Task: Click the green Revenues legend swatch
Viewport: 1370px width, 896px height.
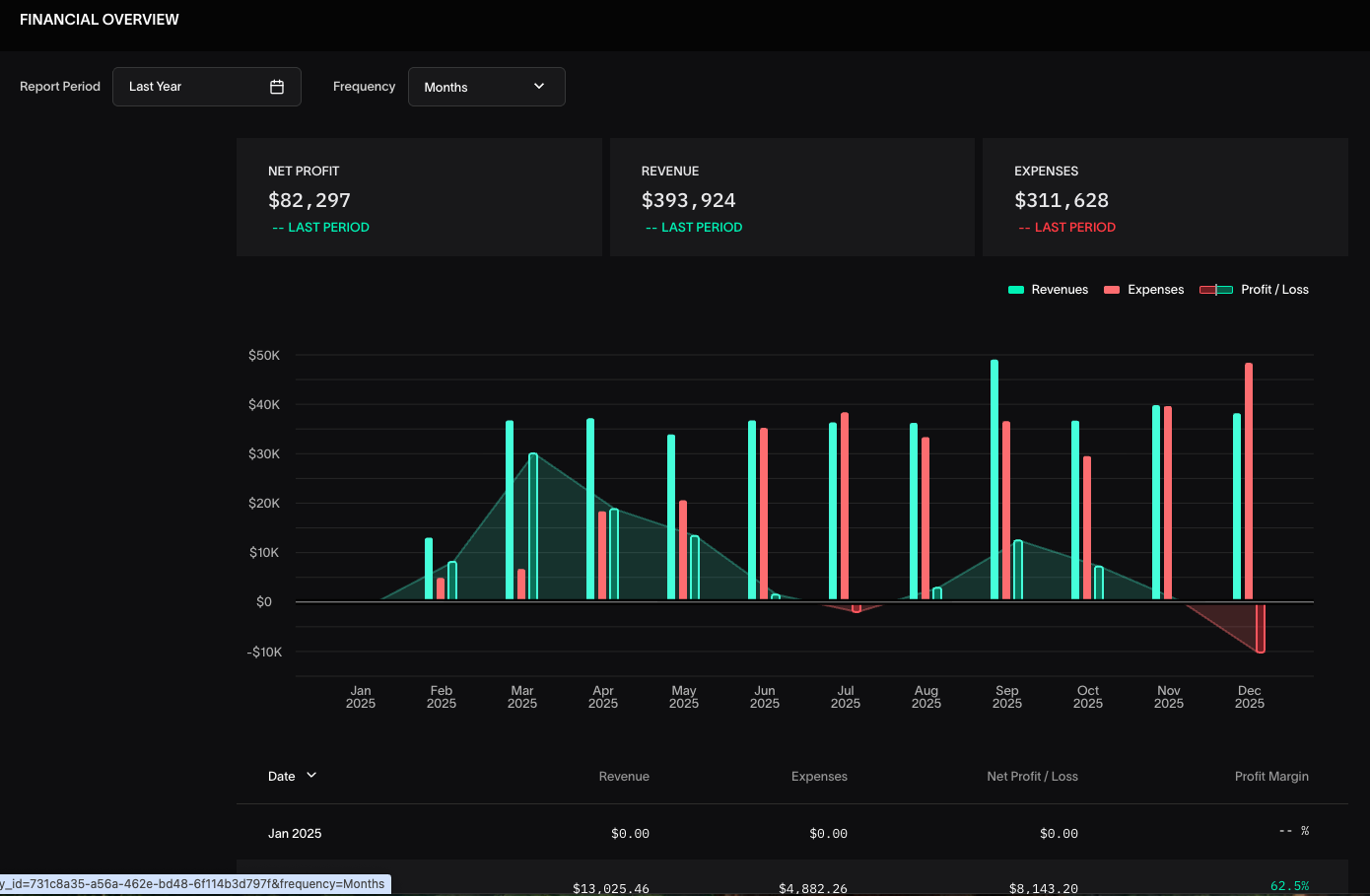Action: (x=1016, y=290)
